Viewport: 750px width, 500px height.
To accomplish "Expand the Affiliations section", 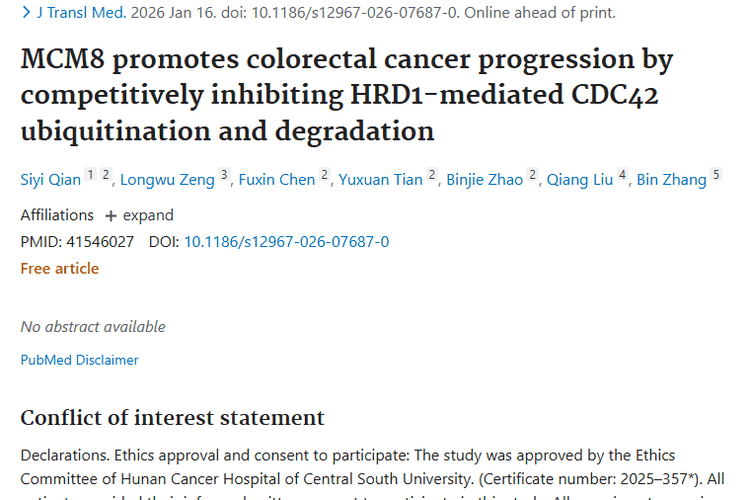I will click(148, 215).
